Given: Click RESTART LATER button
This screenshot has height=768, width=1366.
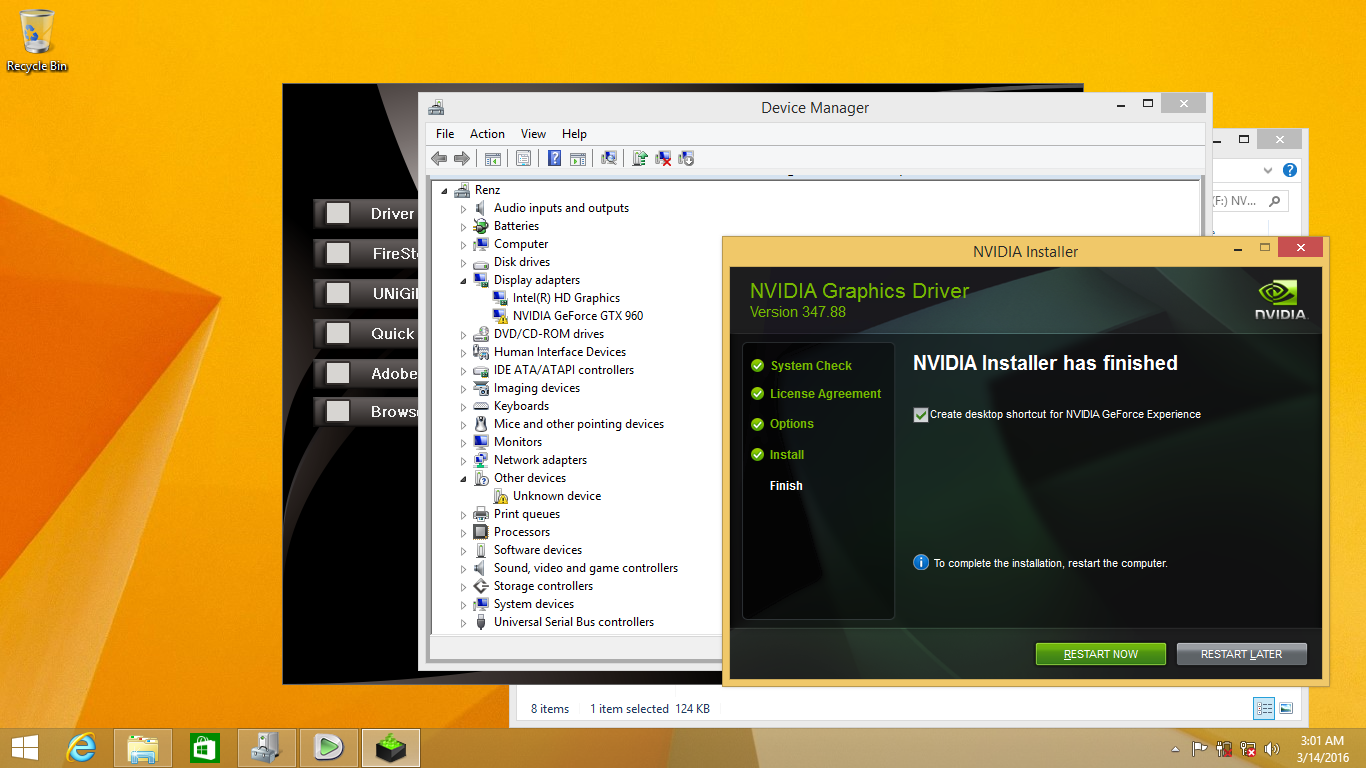Looking at the screenshot, I should [x=1241, y=654].
